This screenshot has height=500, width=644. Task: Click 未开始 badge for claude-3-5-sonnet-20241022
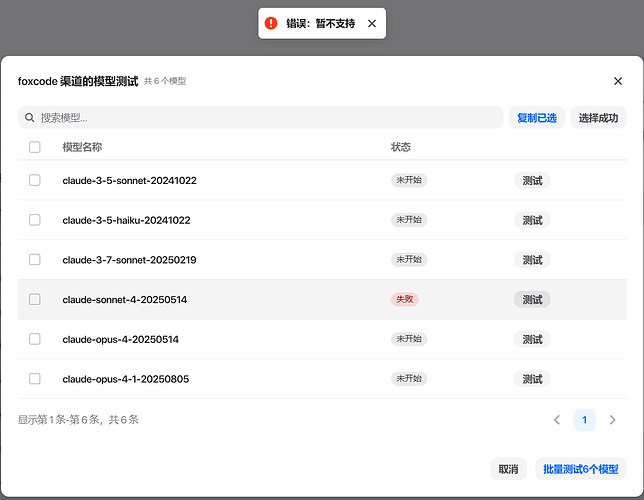409,180
